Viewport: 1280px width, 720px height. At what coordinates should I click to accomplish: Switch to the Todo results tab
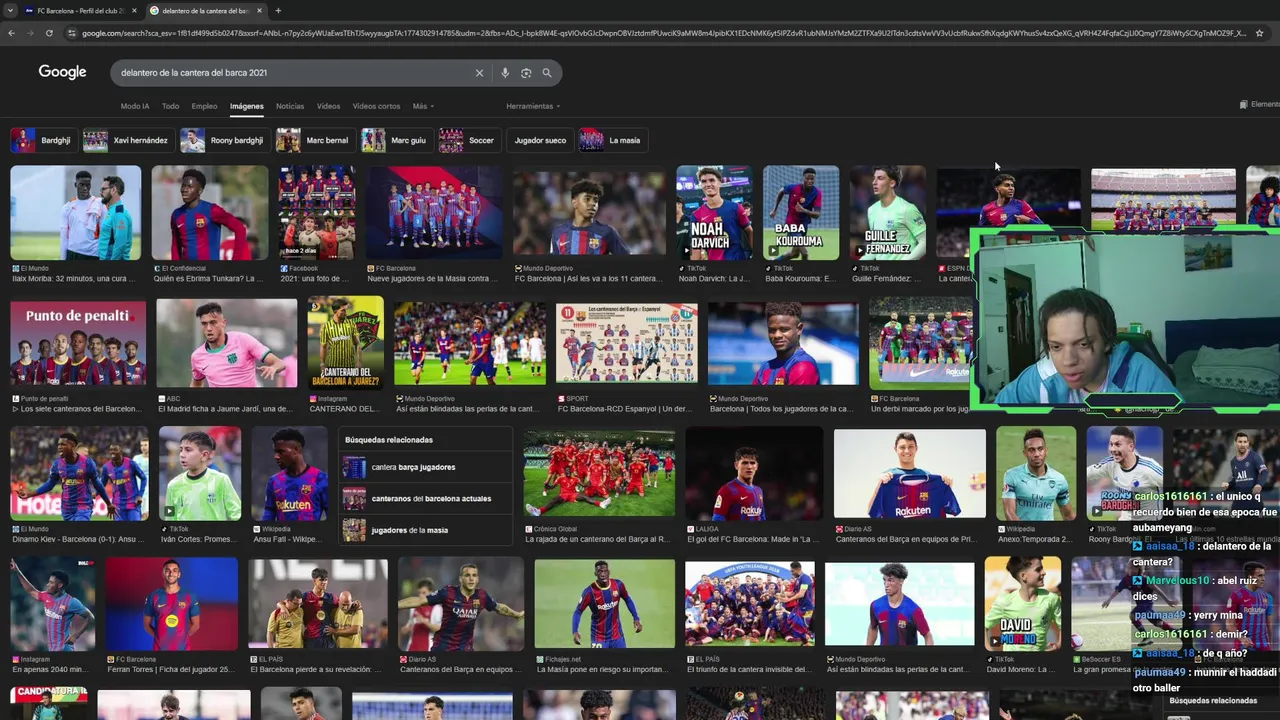click(x=171, y=106)
